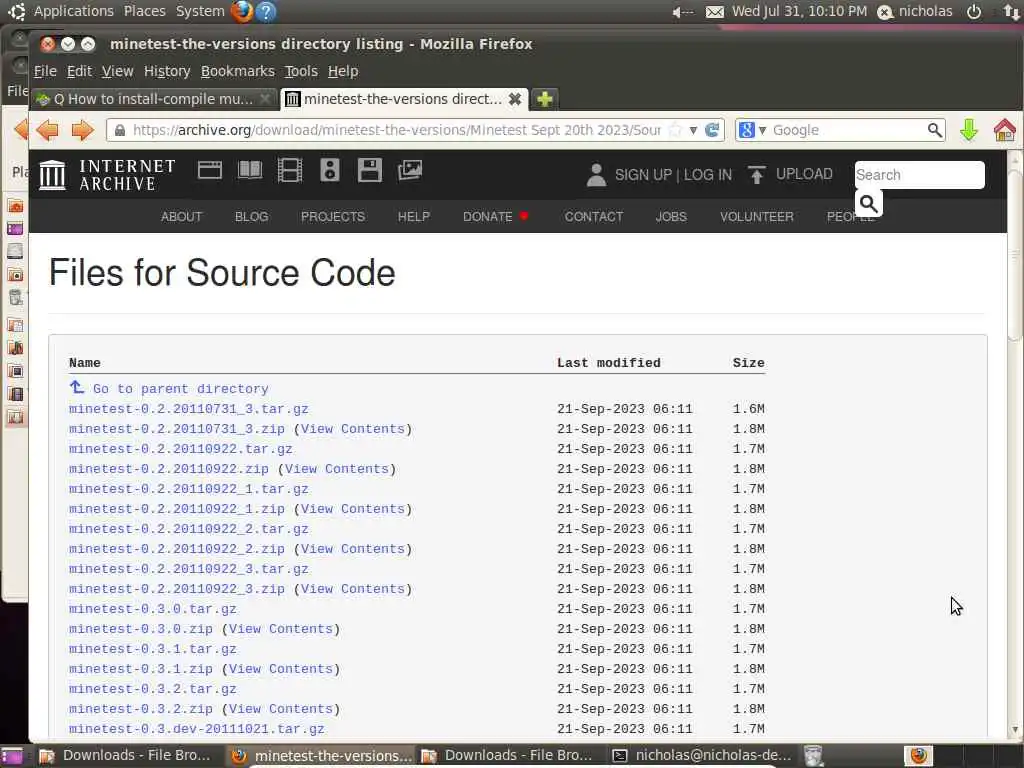Open the Bookmarks menu
1024x768 pixels.
coord(238,71)
